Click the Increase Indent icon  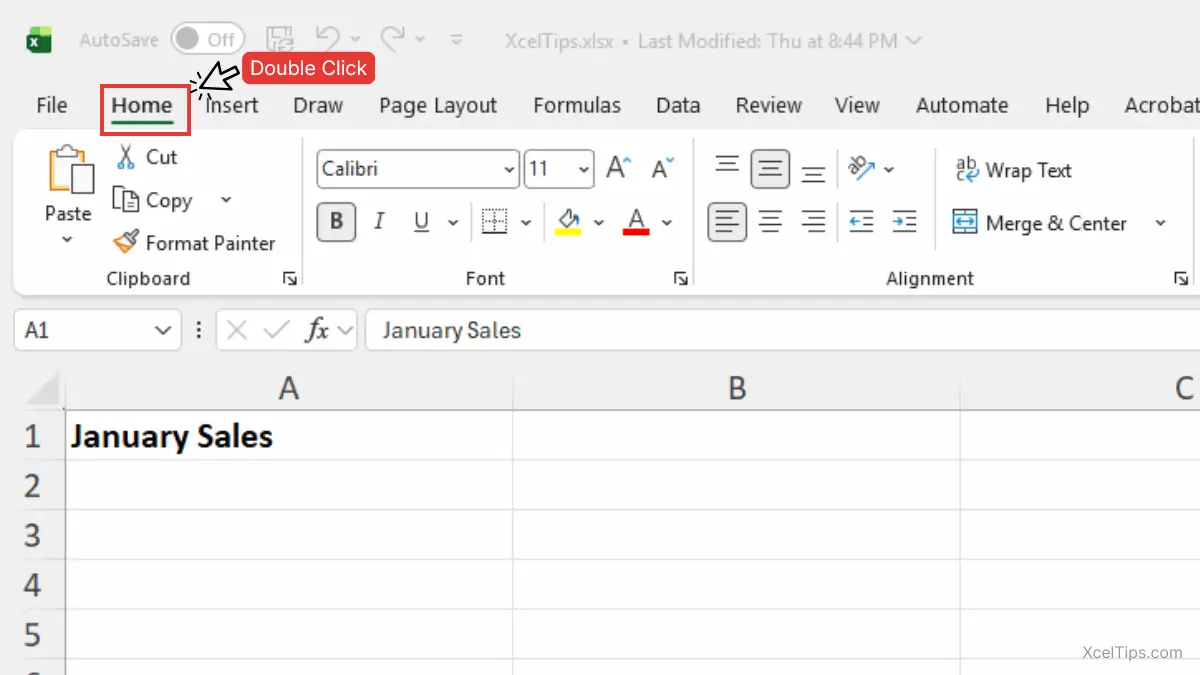pyautogui.click(x=905, y=222)
